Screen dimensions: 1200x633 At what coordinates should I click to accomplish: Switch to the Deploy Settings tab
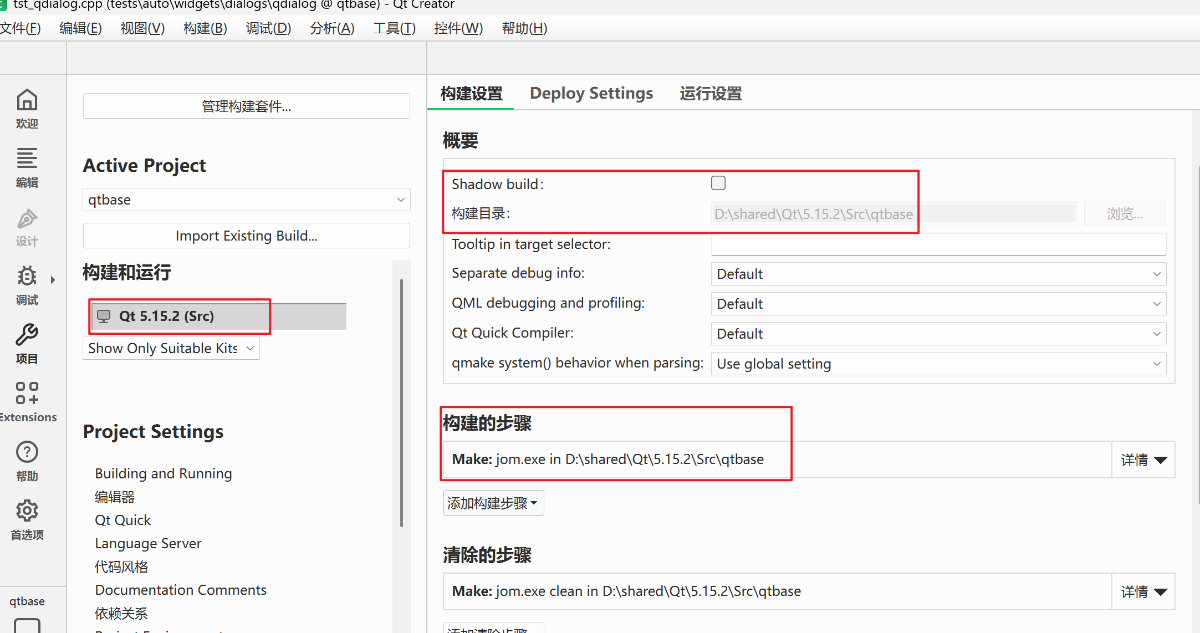[591, 93]
